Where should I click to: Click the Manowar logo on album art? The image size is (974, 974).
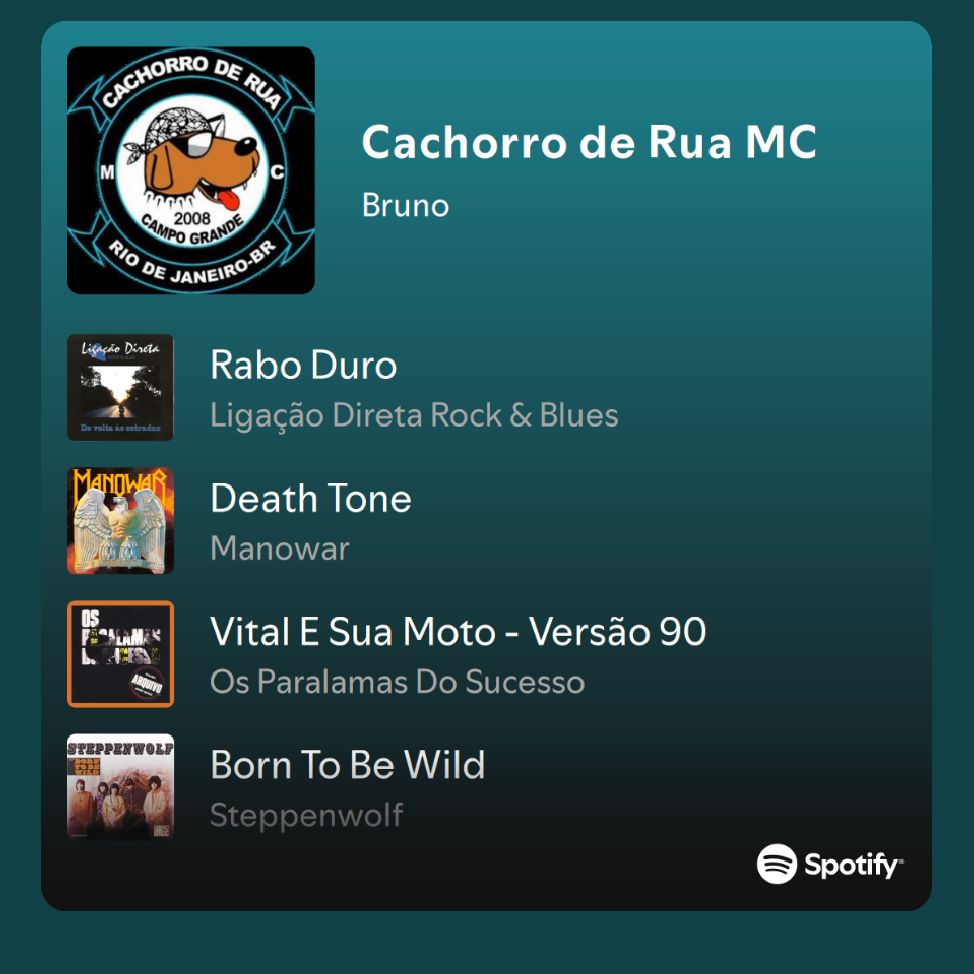pyautogui.click(x=120, y=483)
